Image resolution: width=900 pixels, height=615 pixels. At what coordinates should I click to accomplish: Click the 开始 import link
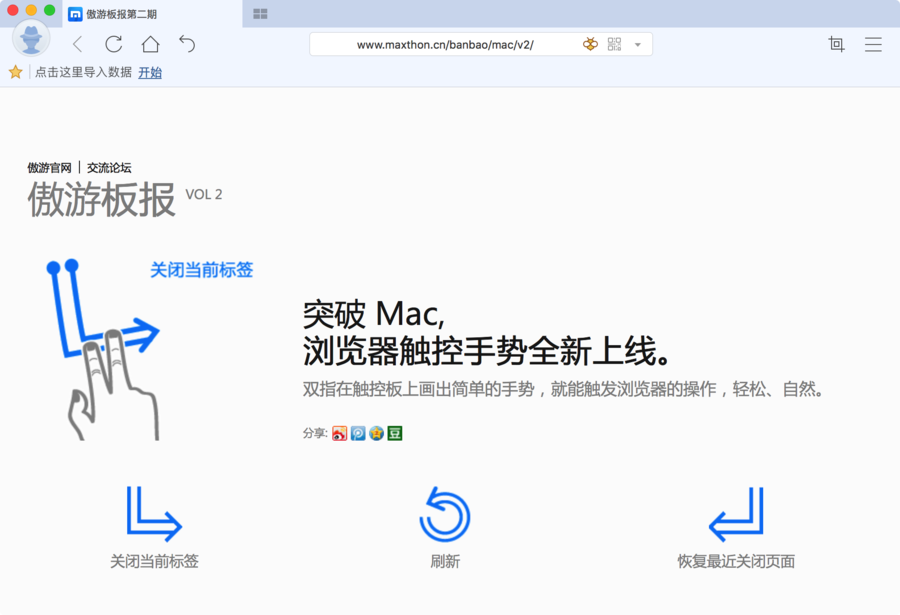(x=150, y=72)
